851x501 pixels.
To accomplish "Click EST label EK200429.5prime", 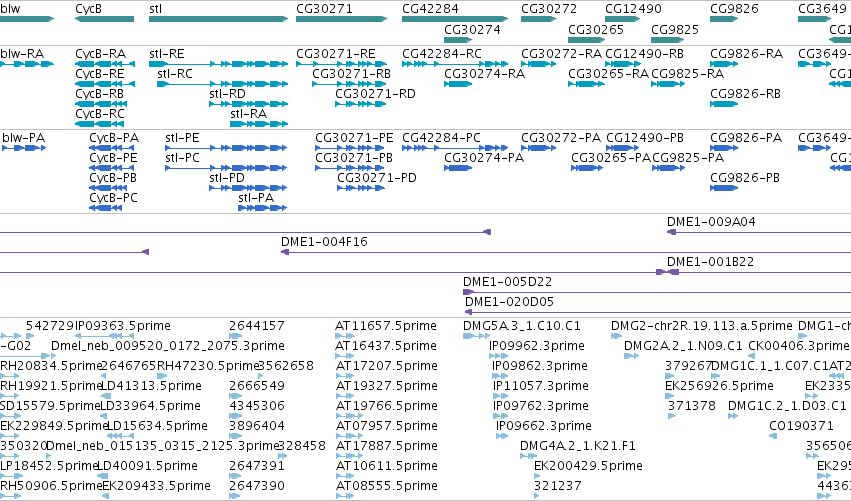I will coord(588,466).
